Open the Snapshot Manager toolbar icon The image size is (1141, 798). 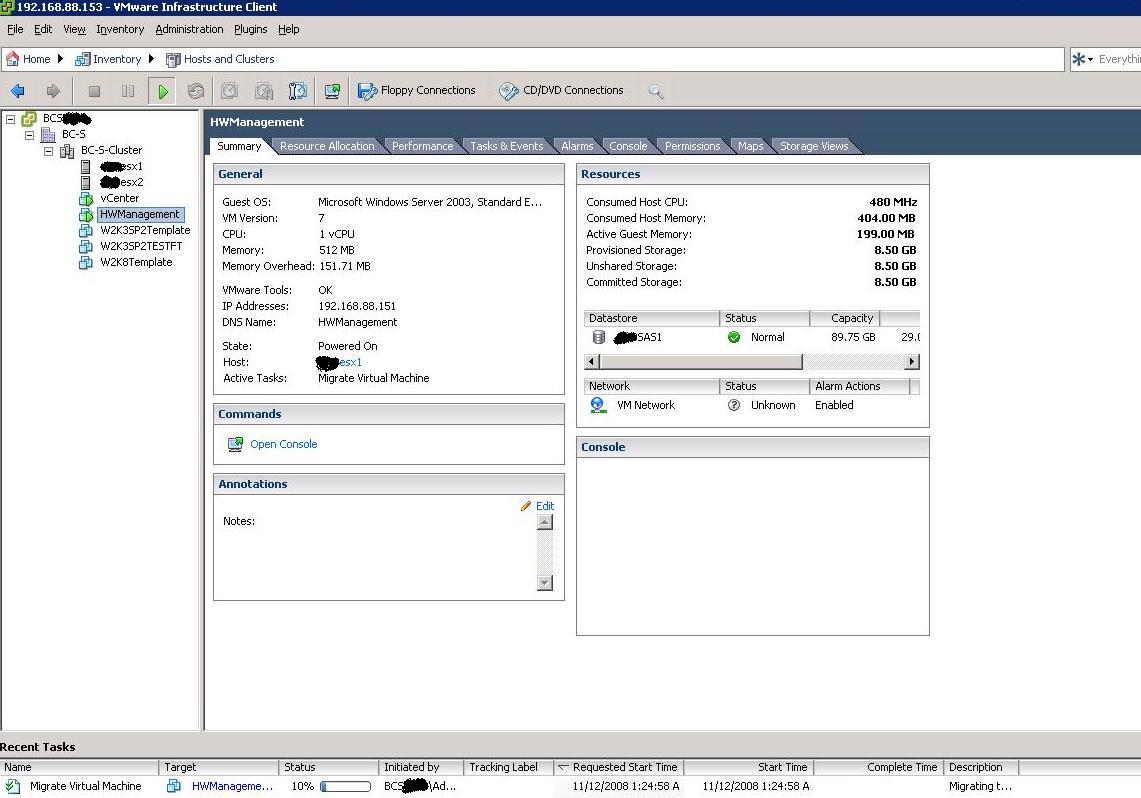click(298, 91)
